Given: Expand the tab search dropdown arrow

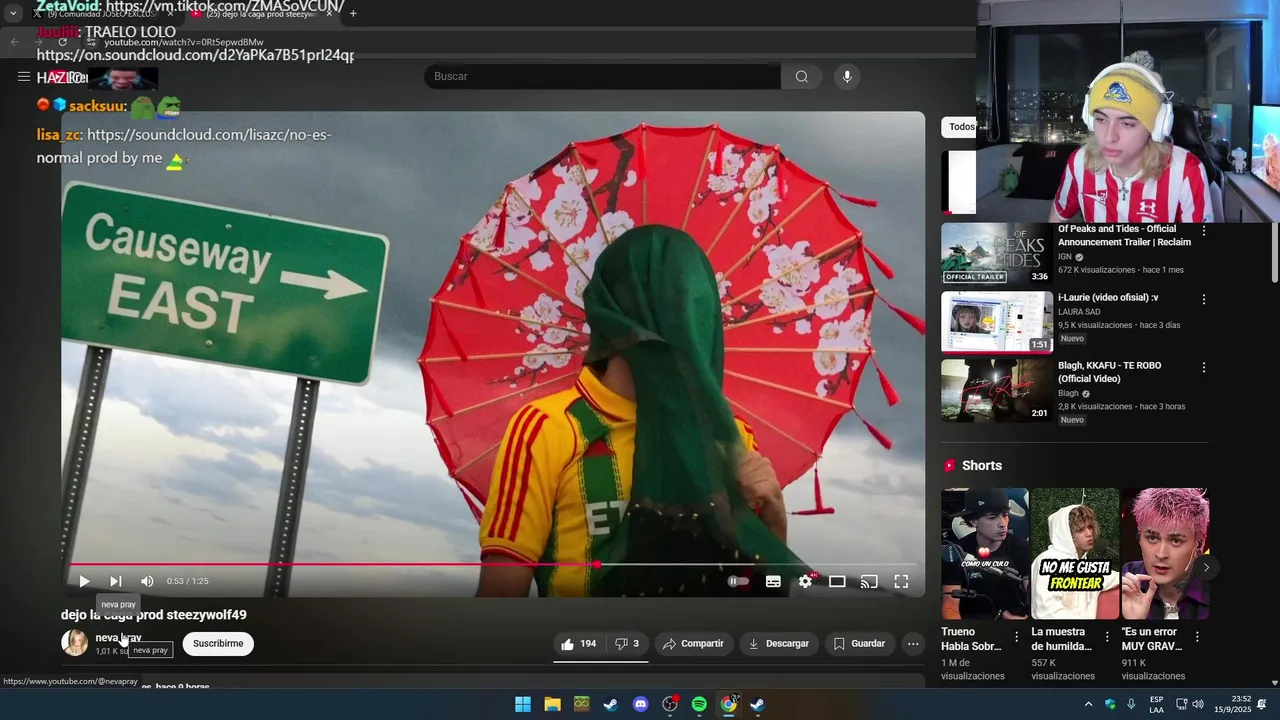Looking at the screenshot, I should (13, 14).
